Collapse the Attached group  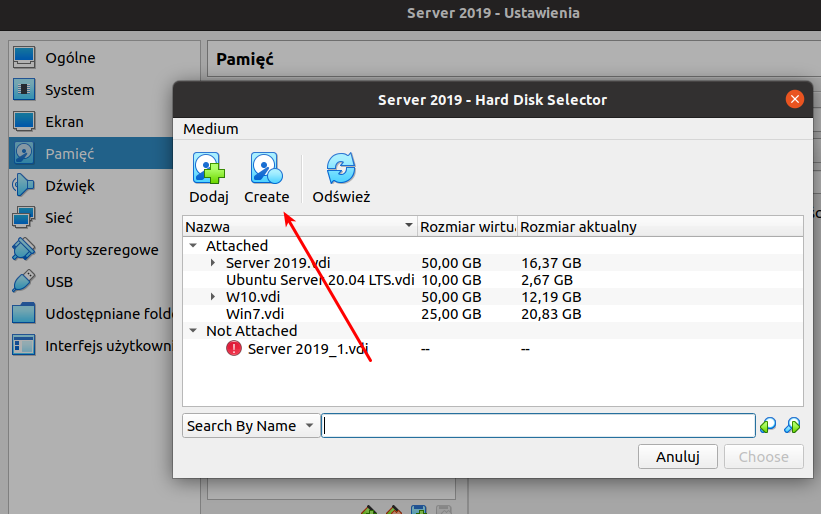pos(193,245)
